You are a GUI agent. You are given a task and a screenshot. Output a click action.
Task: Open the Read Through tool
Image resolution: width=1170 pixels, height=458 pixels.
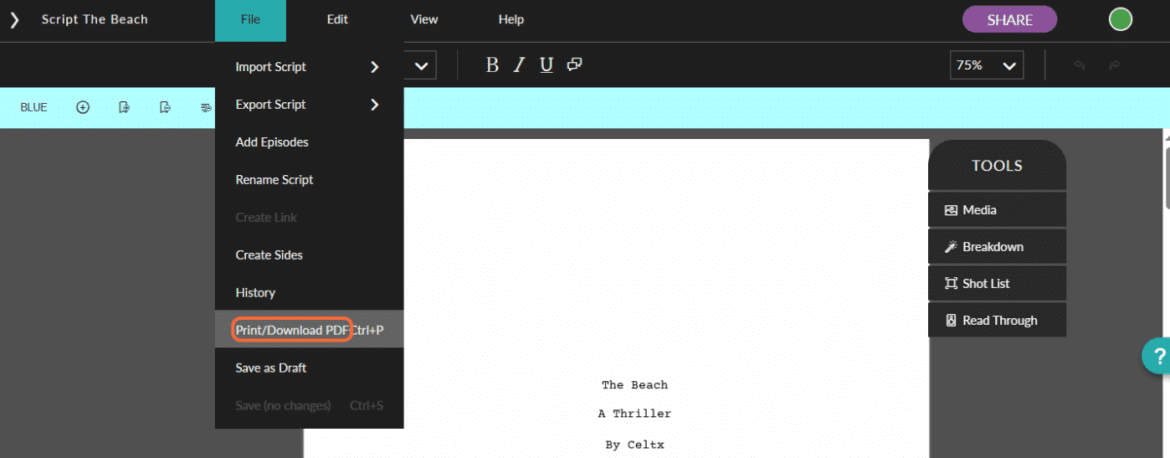point(997,321)
